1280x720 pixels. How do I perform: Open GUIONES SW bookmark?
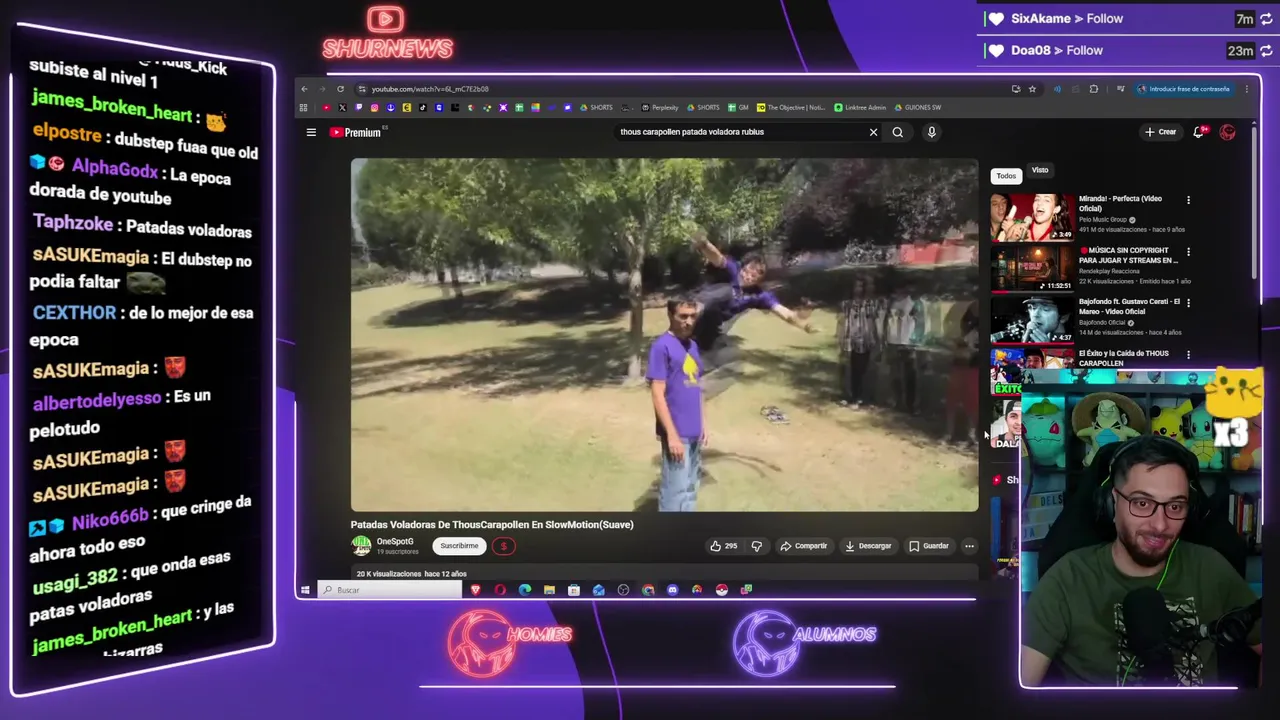click(x=917, y=107)
